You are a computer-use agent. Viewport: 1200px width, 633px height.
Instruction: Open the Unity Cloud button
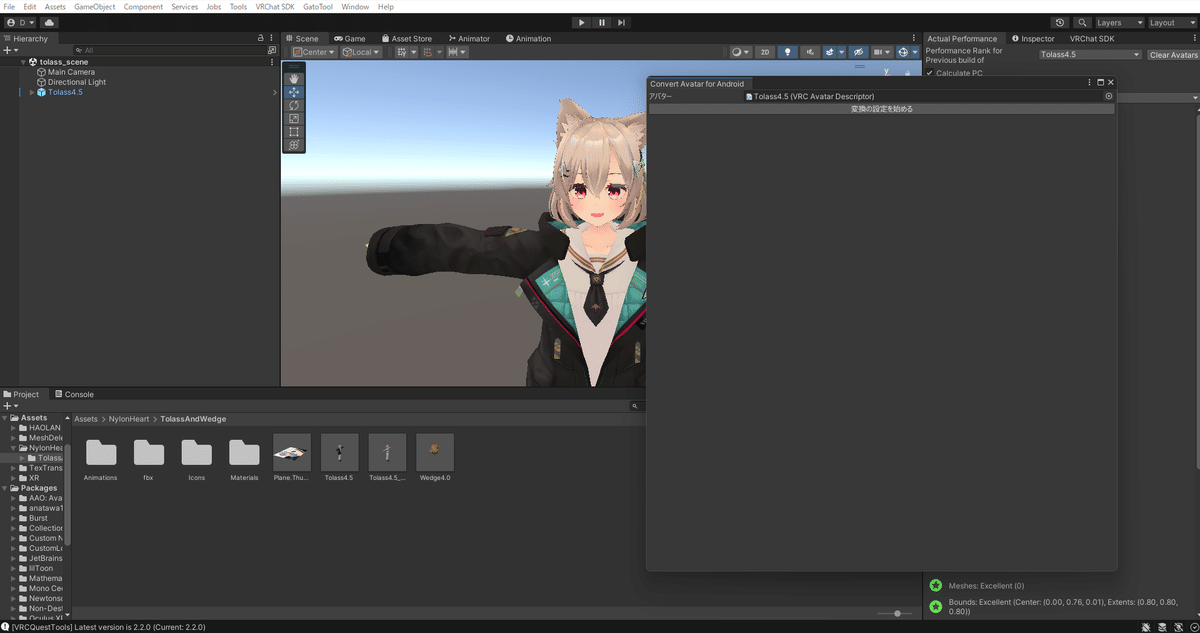point(50,22)
